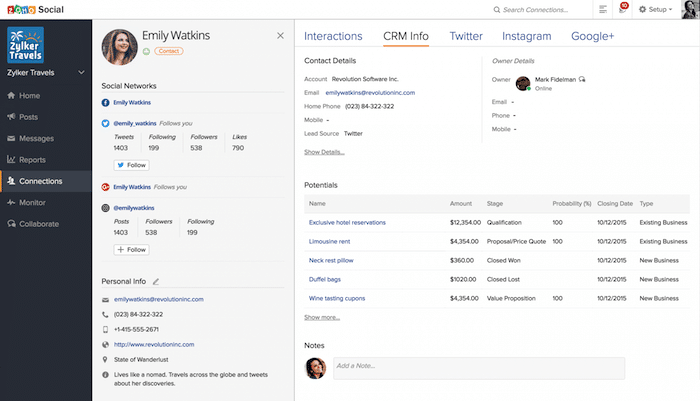
Task: Open the Monitor section in the sidebar
Action: 32,202
